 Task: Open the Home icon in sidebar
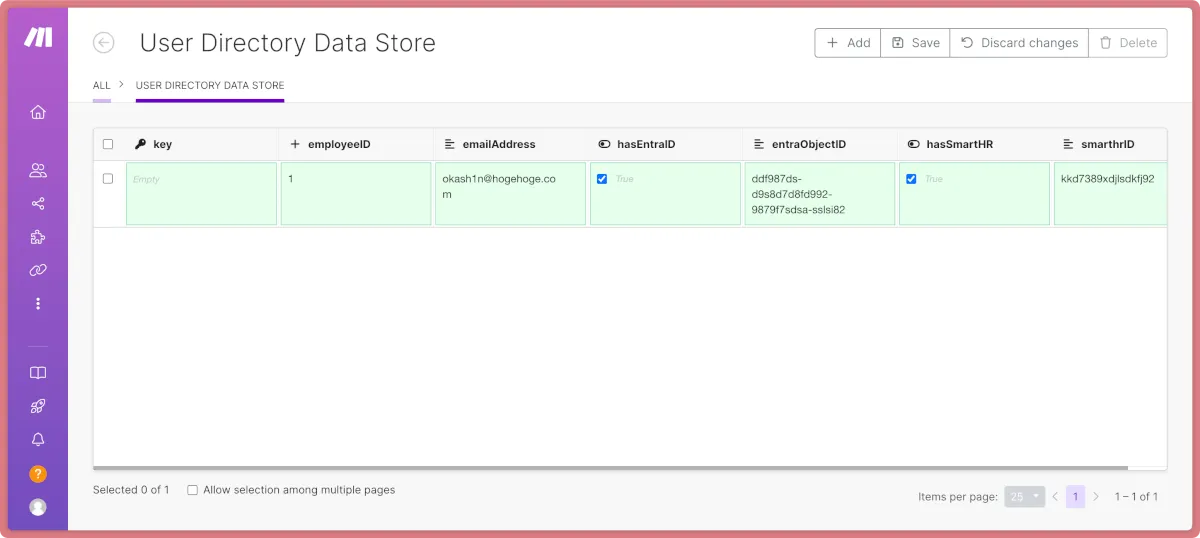coord(38,112)
